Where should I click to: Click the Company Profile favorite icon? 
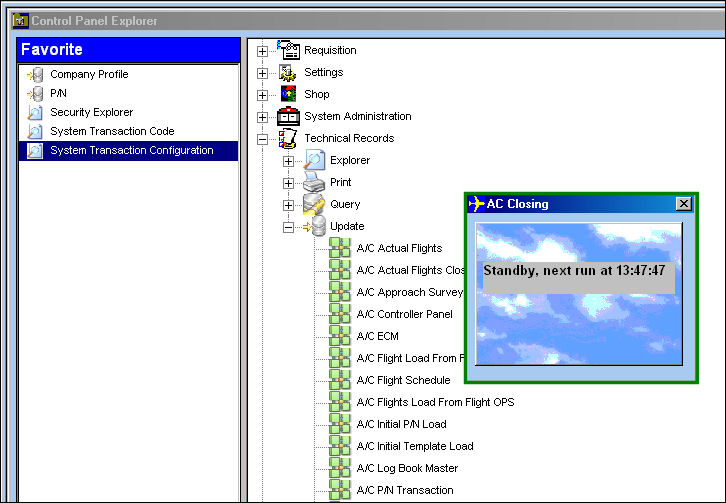point(35,75)
